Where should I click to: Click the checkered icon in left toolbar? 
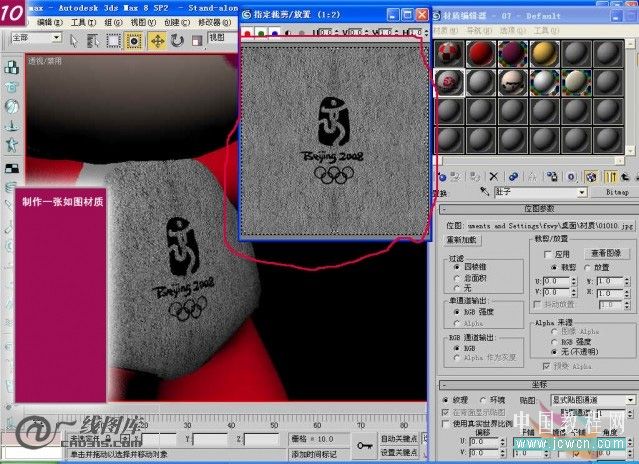point(11,168)
